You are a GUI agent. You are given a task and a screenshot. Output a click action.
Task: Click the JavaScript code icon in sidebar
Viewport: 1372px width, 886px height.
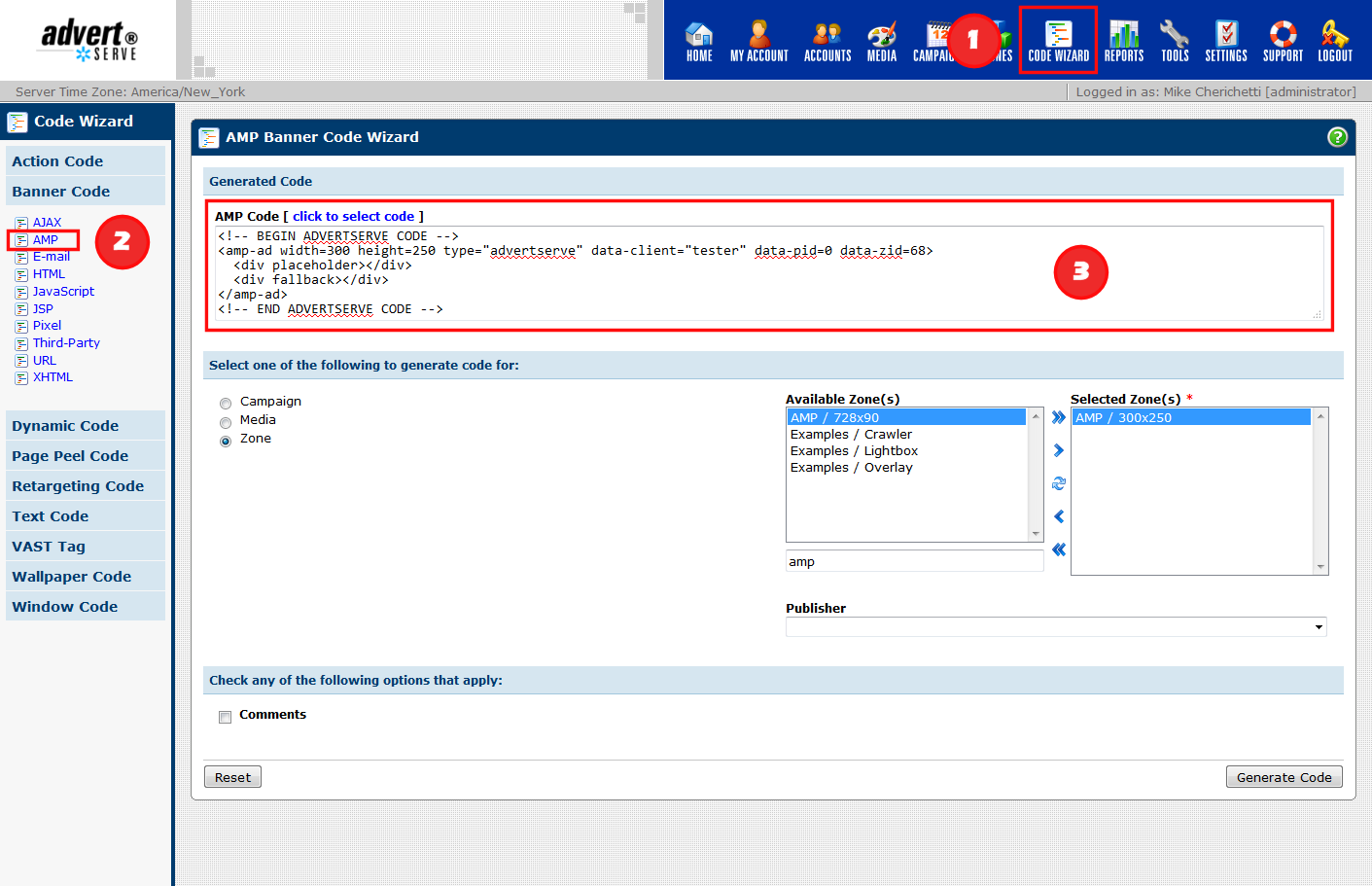click(21, 292)
